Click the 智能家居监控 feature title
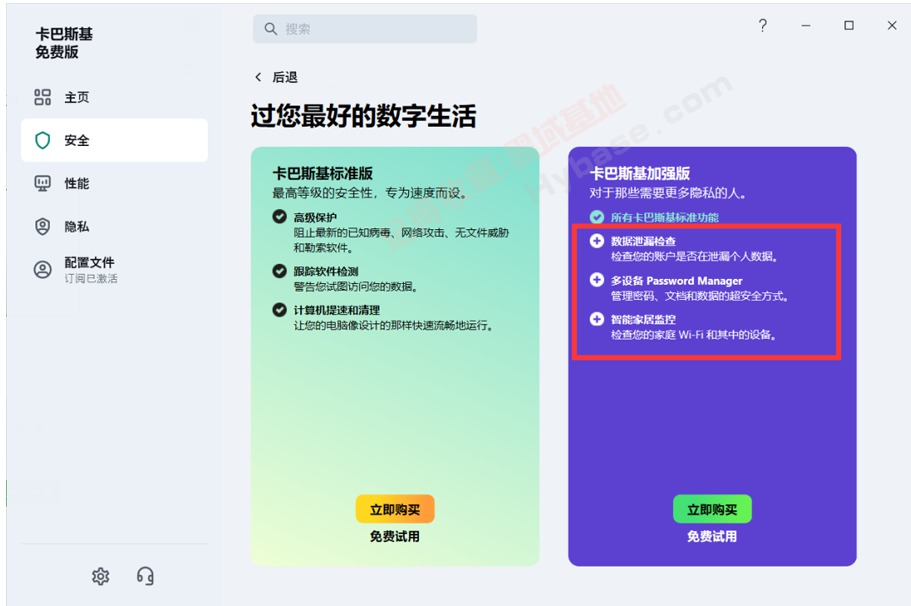This screenshot has height=606, width=911. click(643, 320)
